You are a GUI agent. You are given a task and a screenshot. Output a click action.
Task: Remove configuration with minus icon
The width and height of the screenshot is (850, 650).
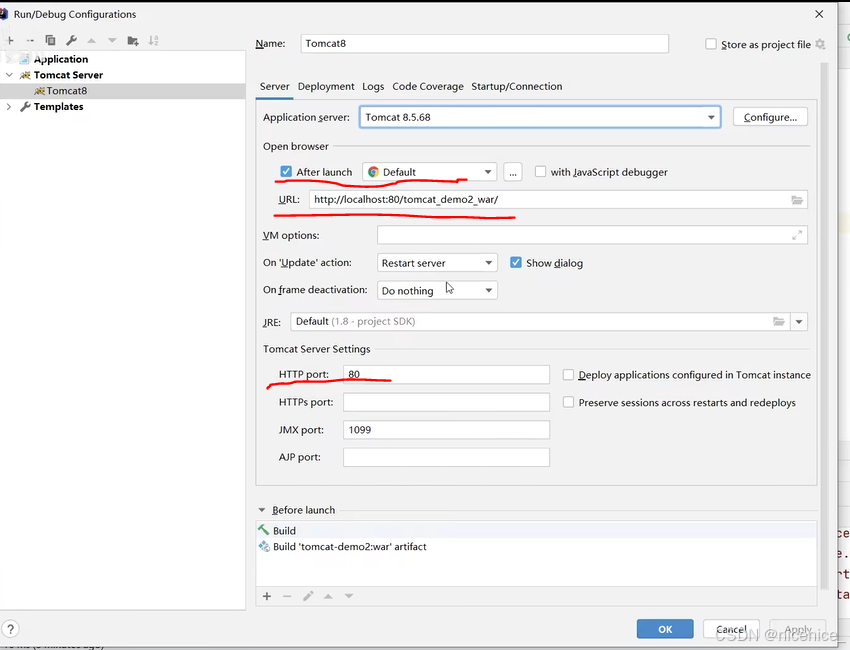30,41
